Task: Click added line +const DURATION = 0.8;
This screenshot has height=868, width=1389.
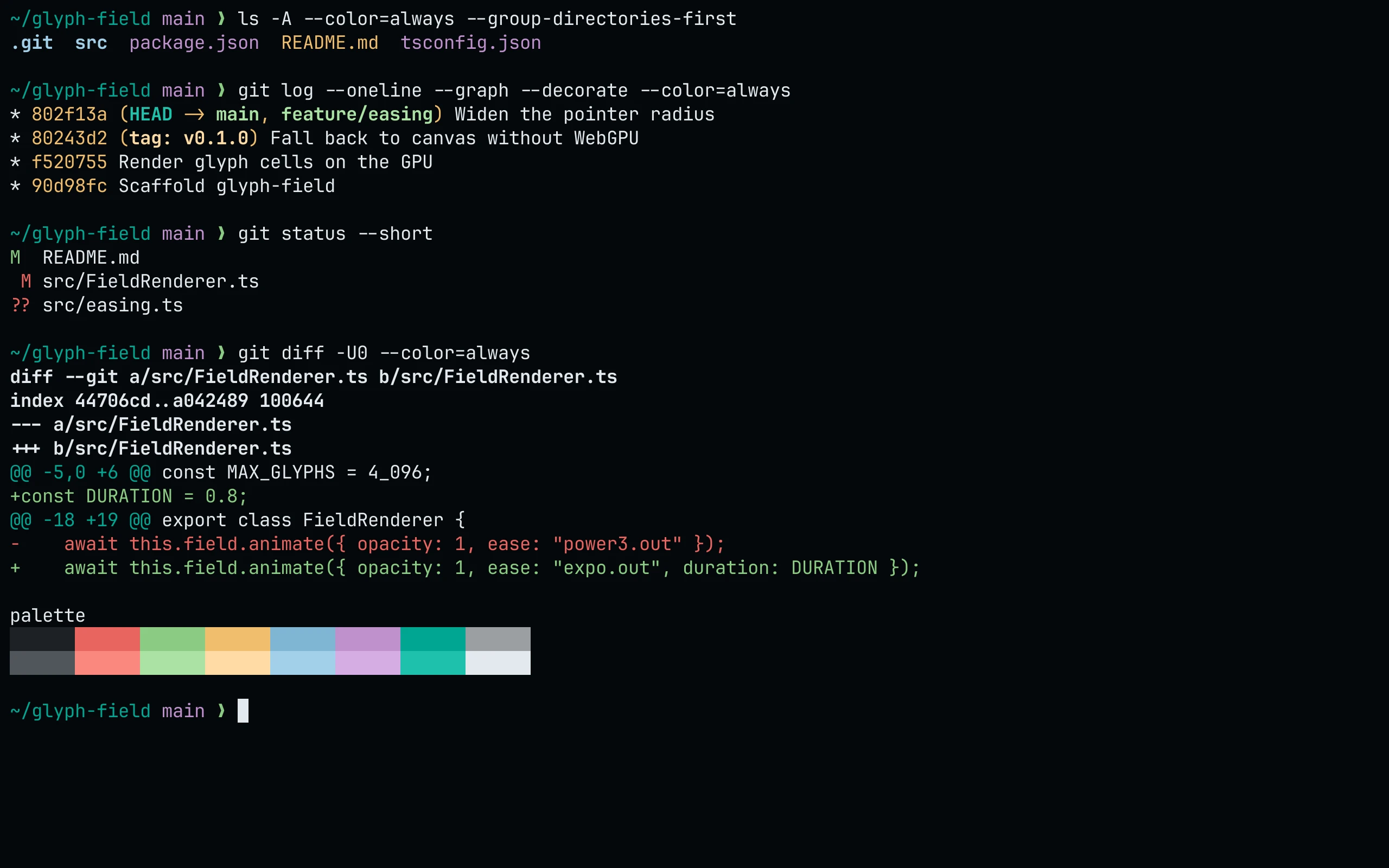Action: click(129, 496)
